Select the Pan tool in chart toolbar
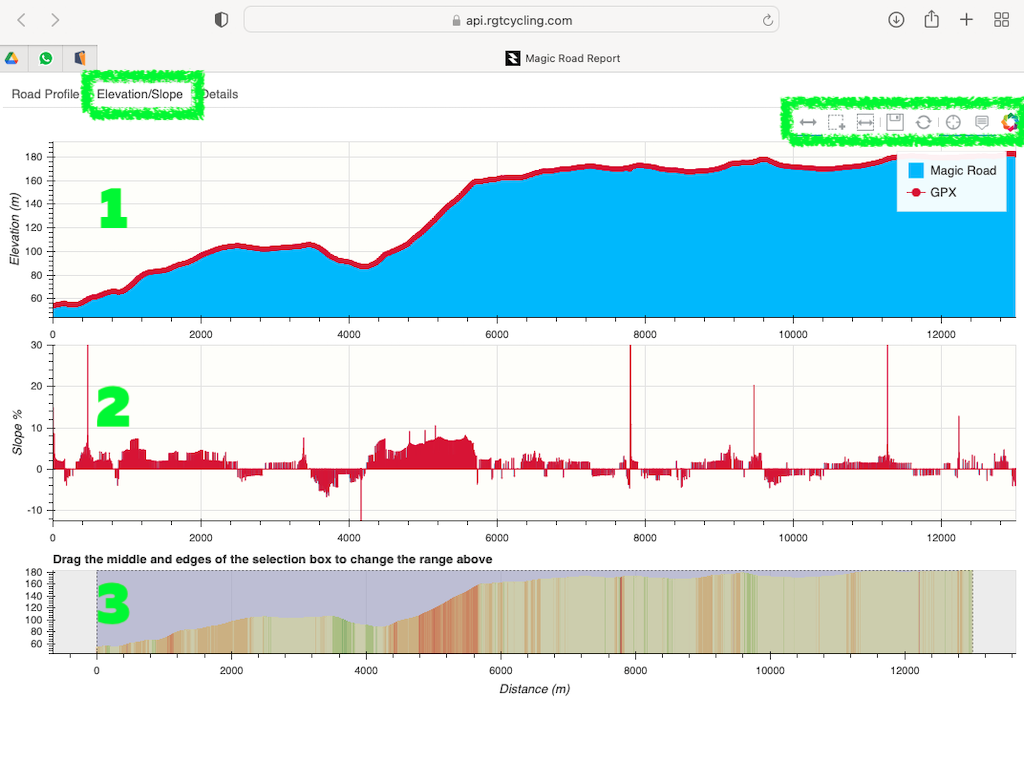The width and height of the screenshot is (1024, 782). (x=808, y=122)
